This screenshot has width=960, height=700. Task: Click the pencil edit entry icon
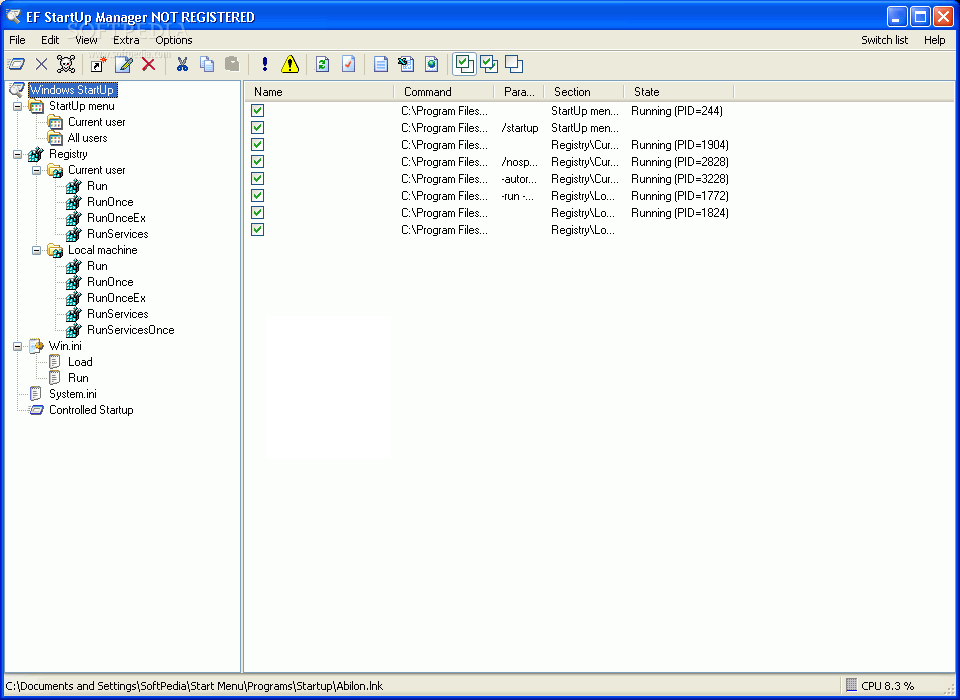click(x=123, y=64)
